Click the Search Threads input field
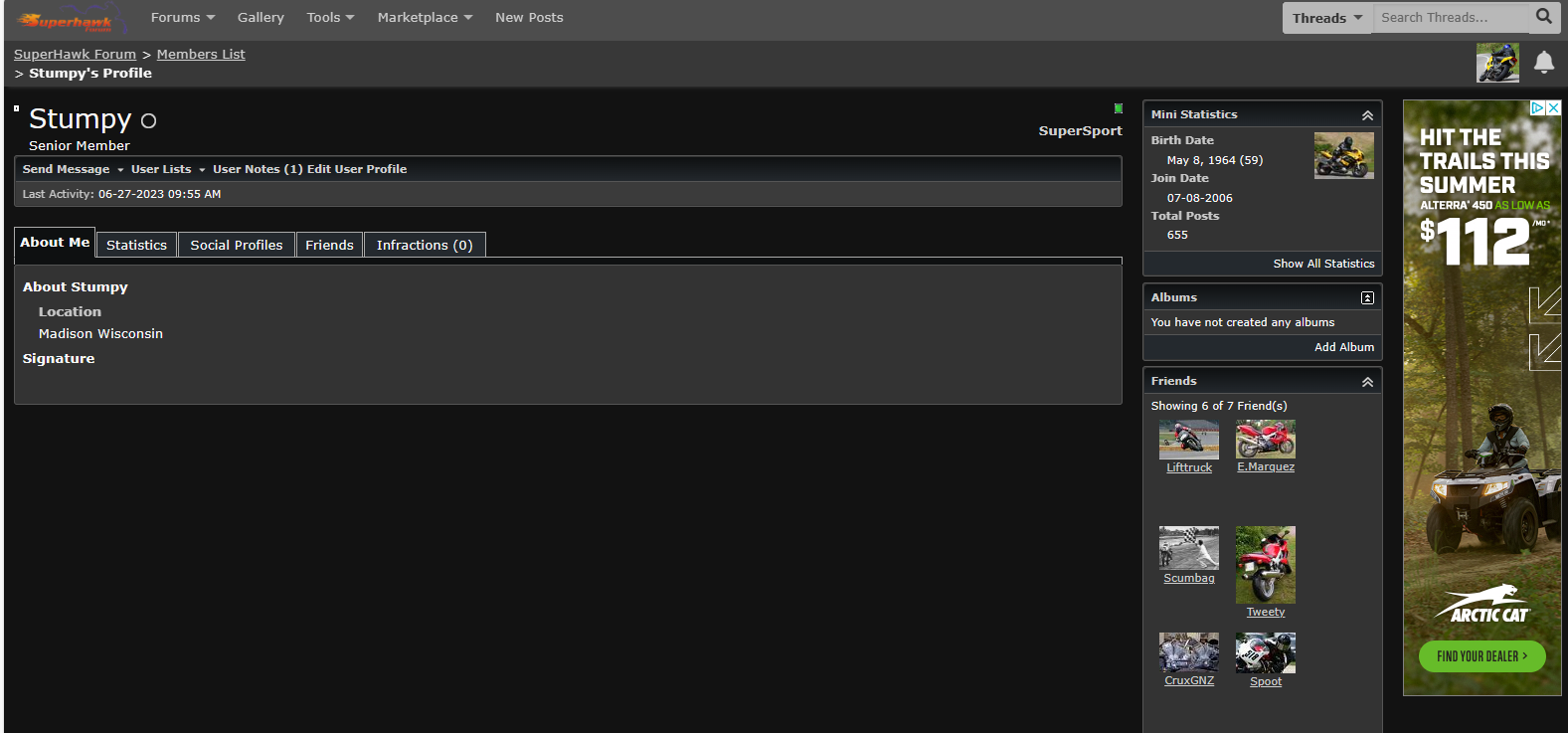Viewport: 1568px width, 733px height. (x=1448, y=18)
